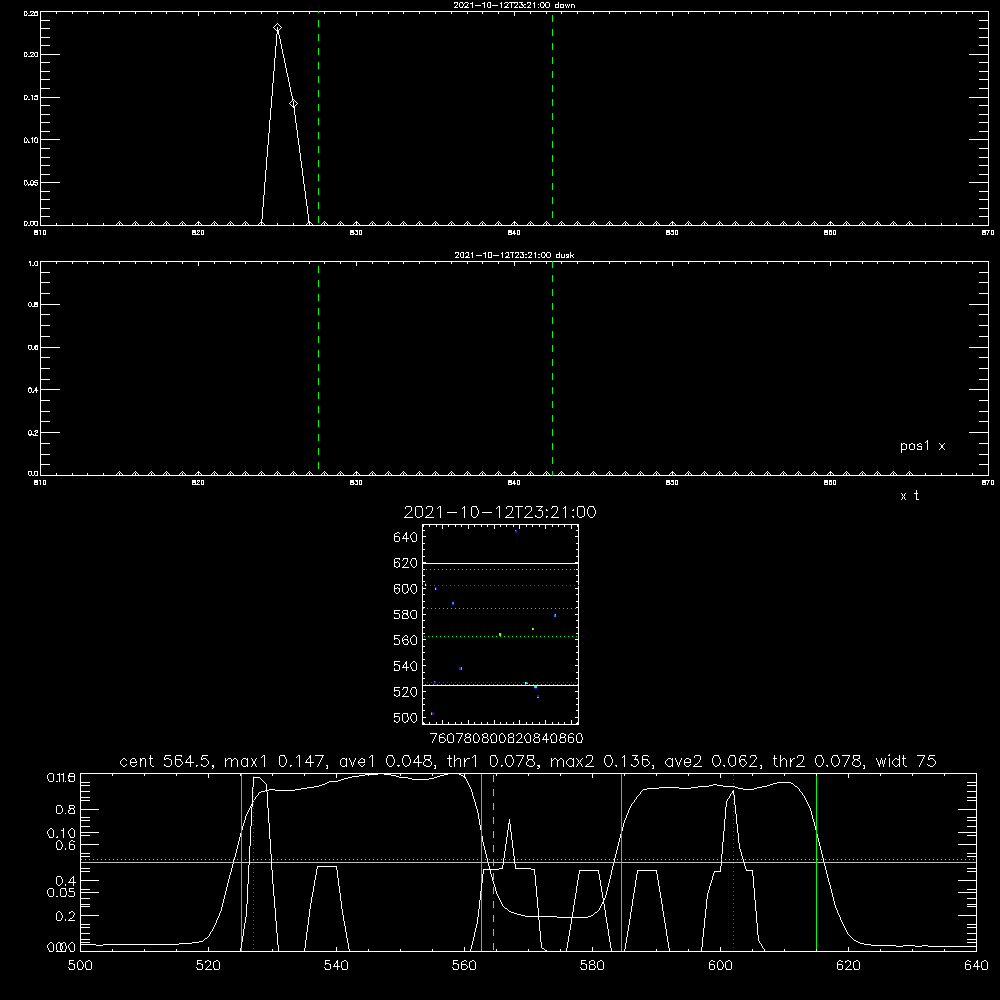Click the left green dashed line in dusk plot
The width and height of the screenshot is (1000, 1000).
318,368
